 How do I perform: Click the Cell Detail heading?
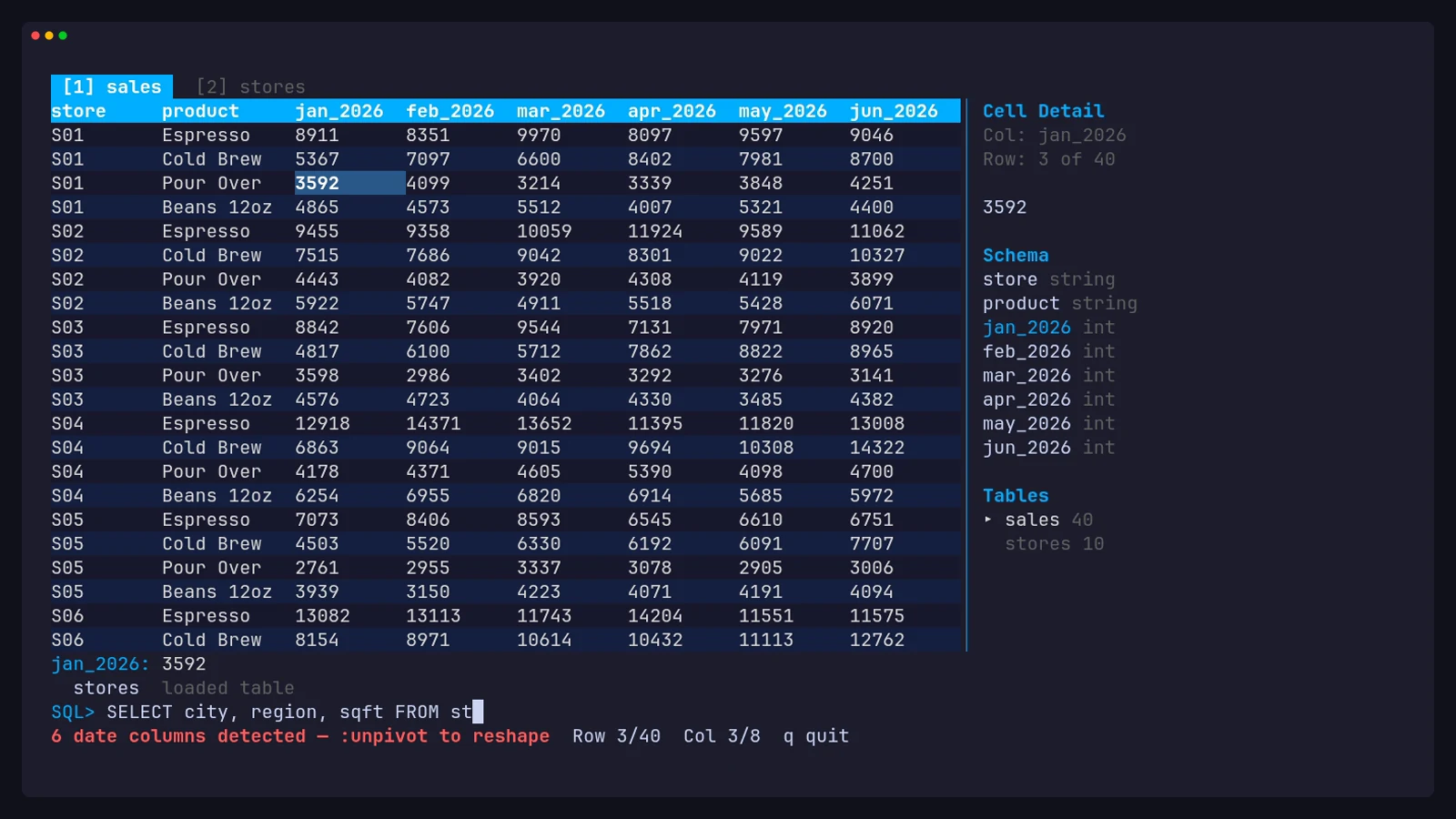click(1043, 111)
